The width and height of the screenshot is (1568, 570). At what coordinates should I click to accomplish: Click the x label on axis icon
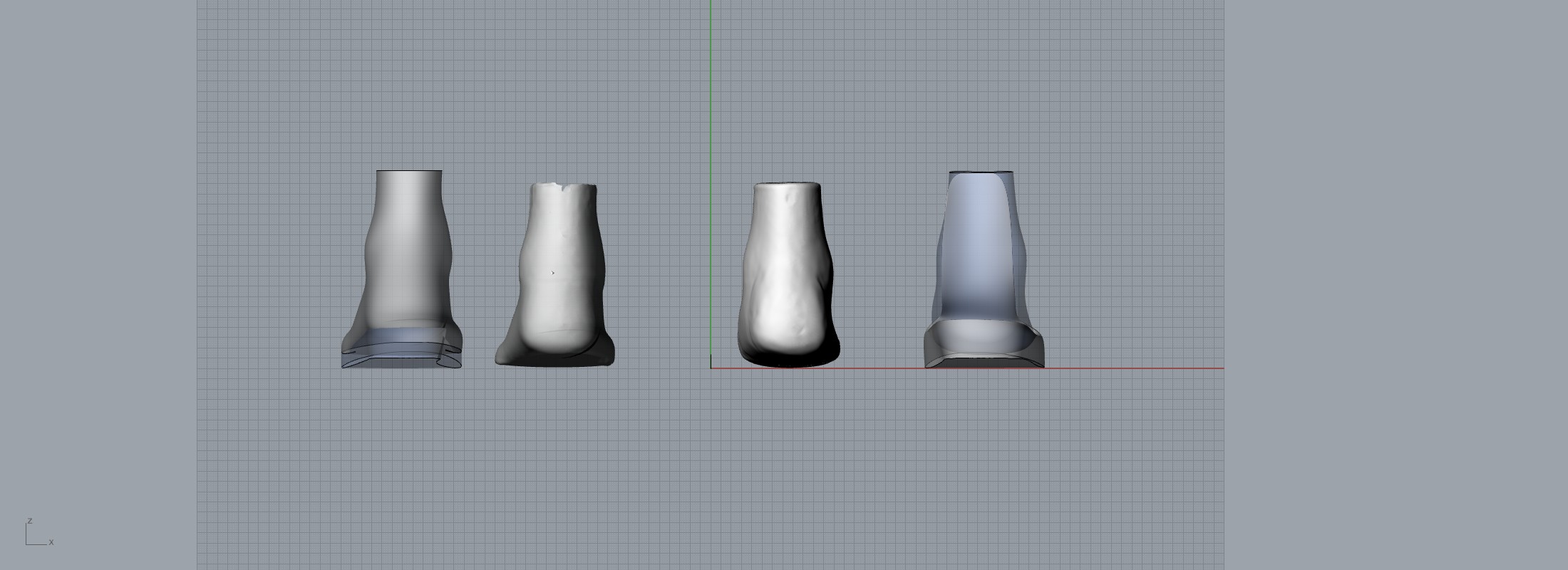[x=51, y=542]
